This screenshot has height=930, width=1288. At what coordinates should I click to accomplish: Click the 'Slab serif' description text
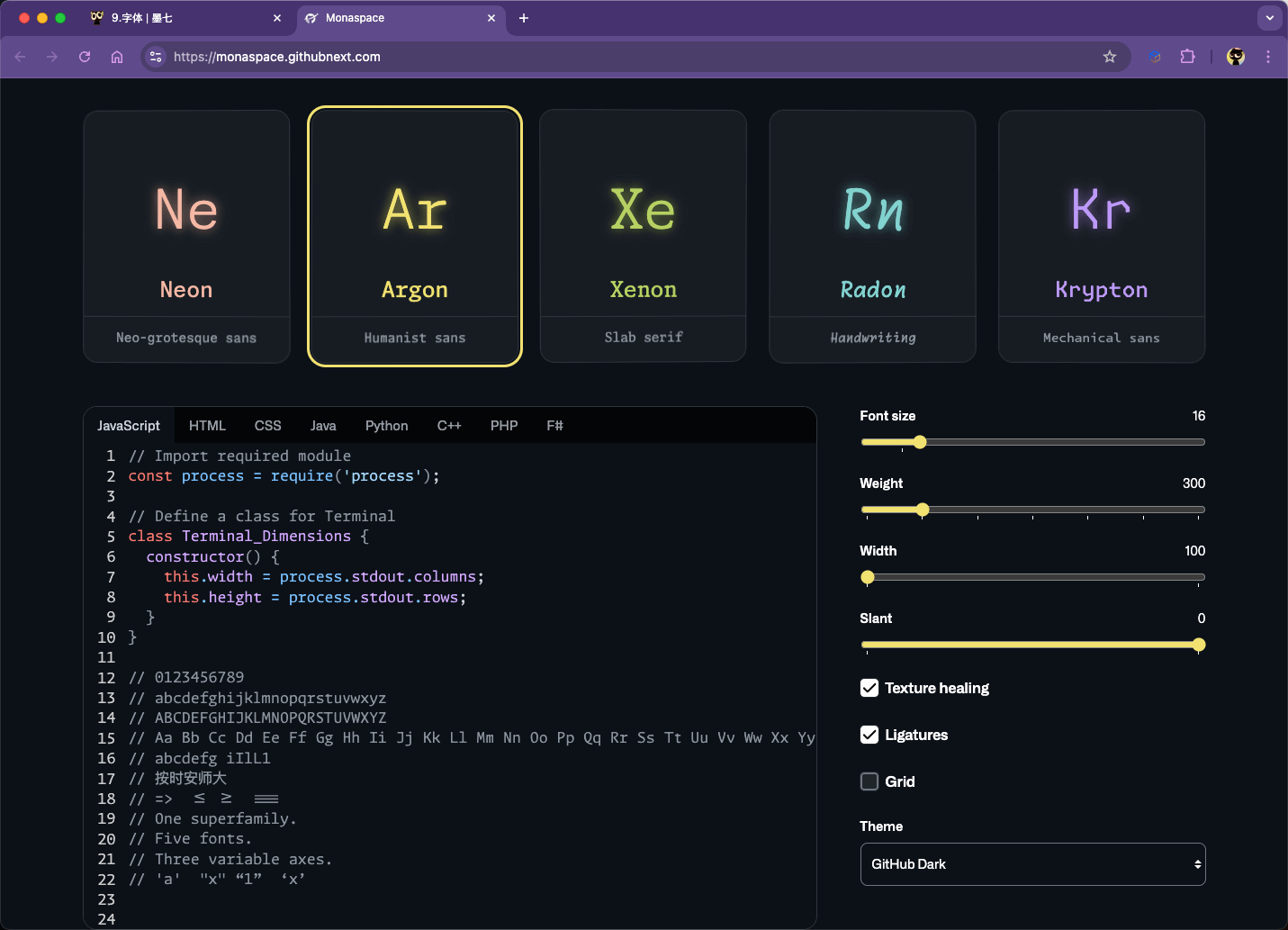click(644, 337)
